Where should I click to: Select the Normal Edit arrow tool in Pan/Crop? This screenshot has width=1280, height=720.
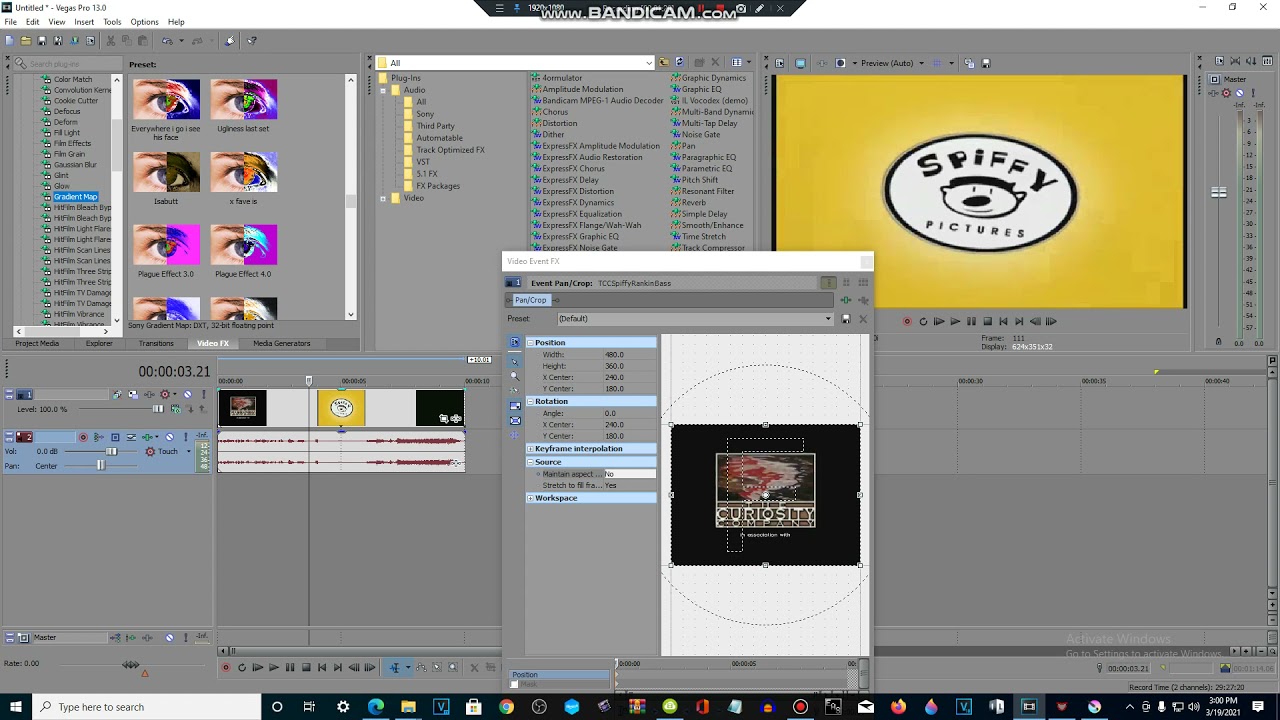pyautogui.click(x=514, y=362)
